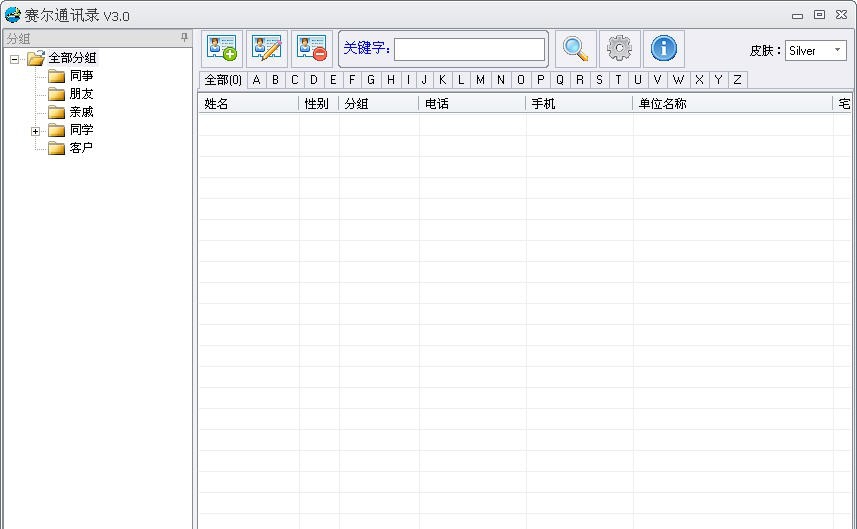Maximize the 赛尔通讯录 window
The height and width of the screenshot is (529, 857).
tap(819, 15)
